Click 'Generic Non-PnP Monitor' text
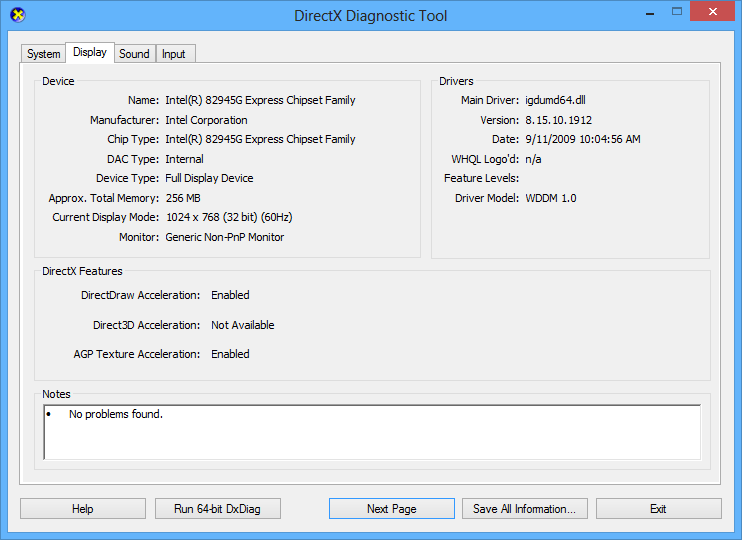 pos(225,237)
